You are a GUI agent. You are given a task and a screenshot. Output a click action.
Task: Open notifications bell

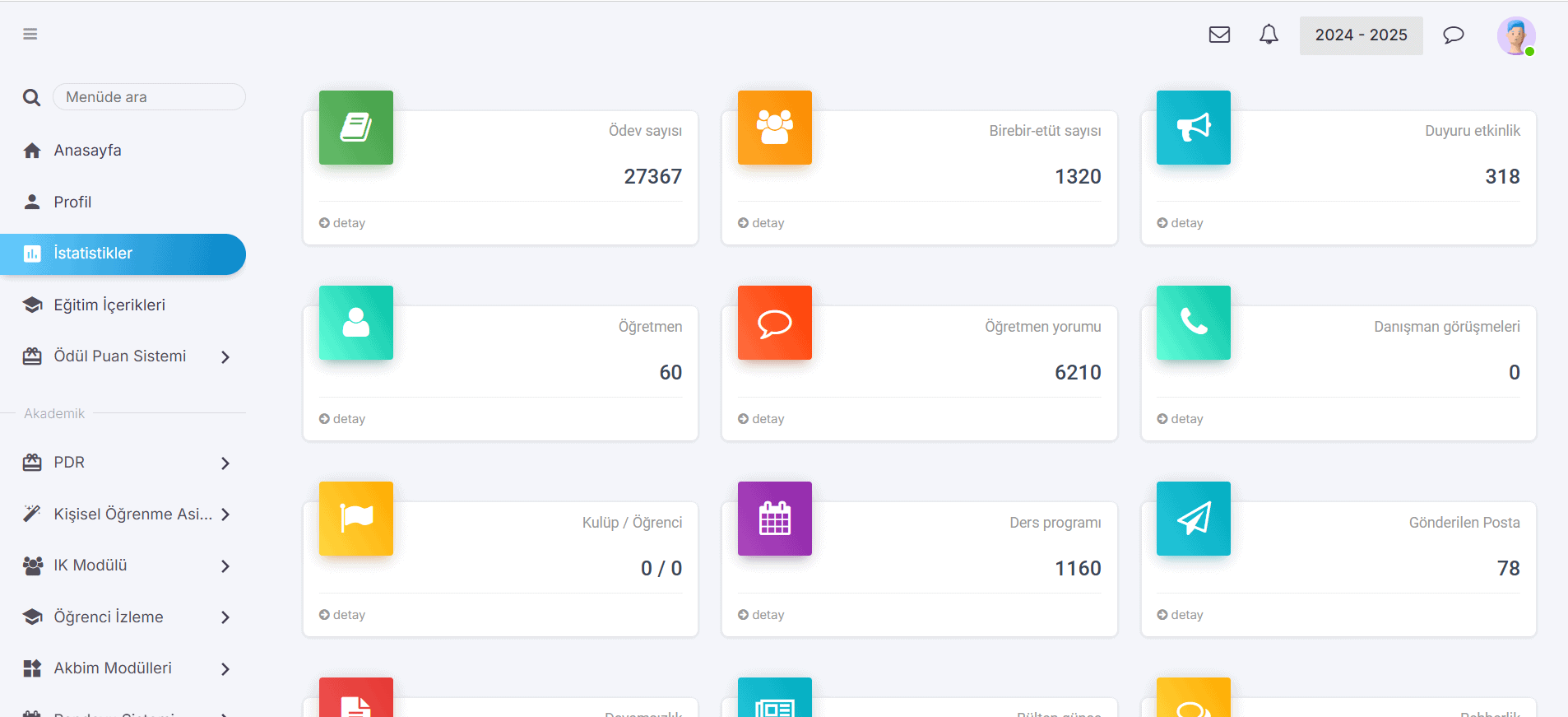(x=1269, y=35)
